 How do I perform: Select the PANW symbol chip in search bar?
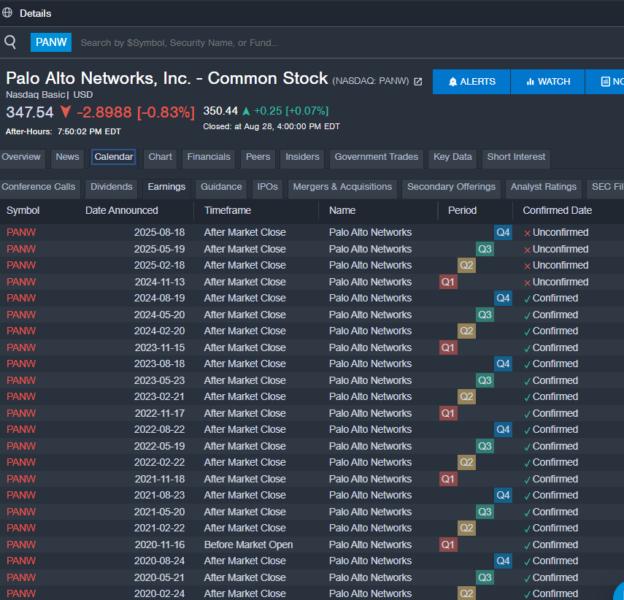(51, 42)
